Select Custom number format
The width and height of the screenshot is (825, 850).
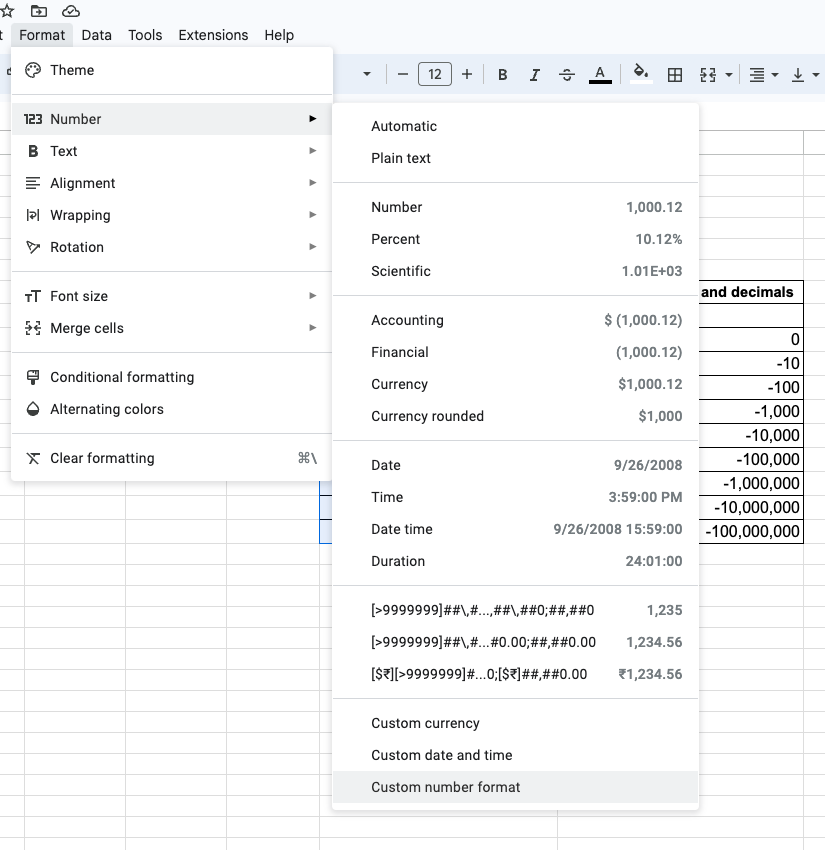446,787
